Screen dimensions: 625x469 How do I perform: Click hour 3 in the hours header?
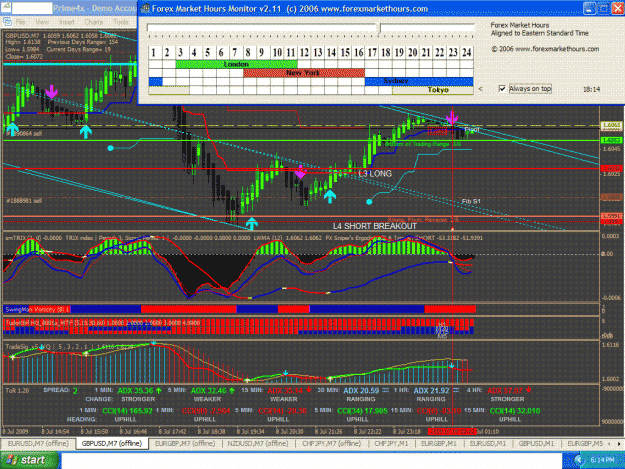[x=181, y=53]
